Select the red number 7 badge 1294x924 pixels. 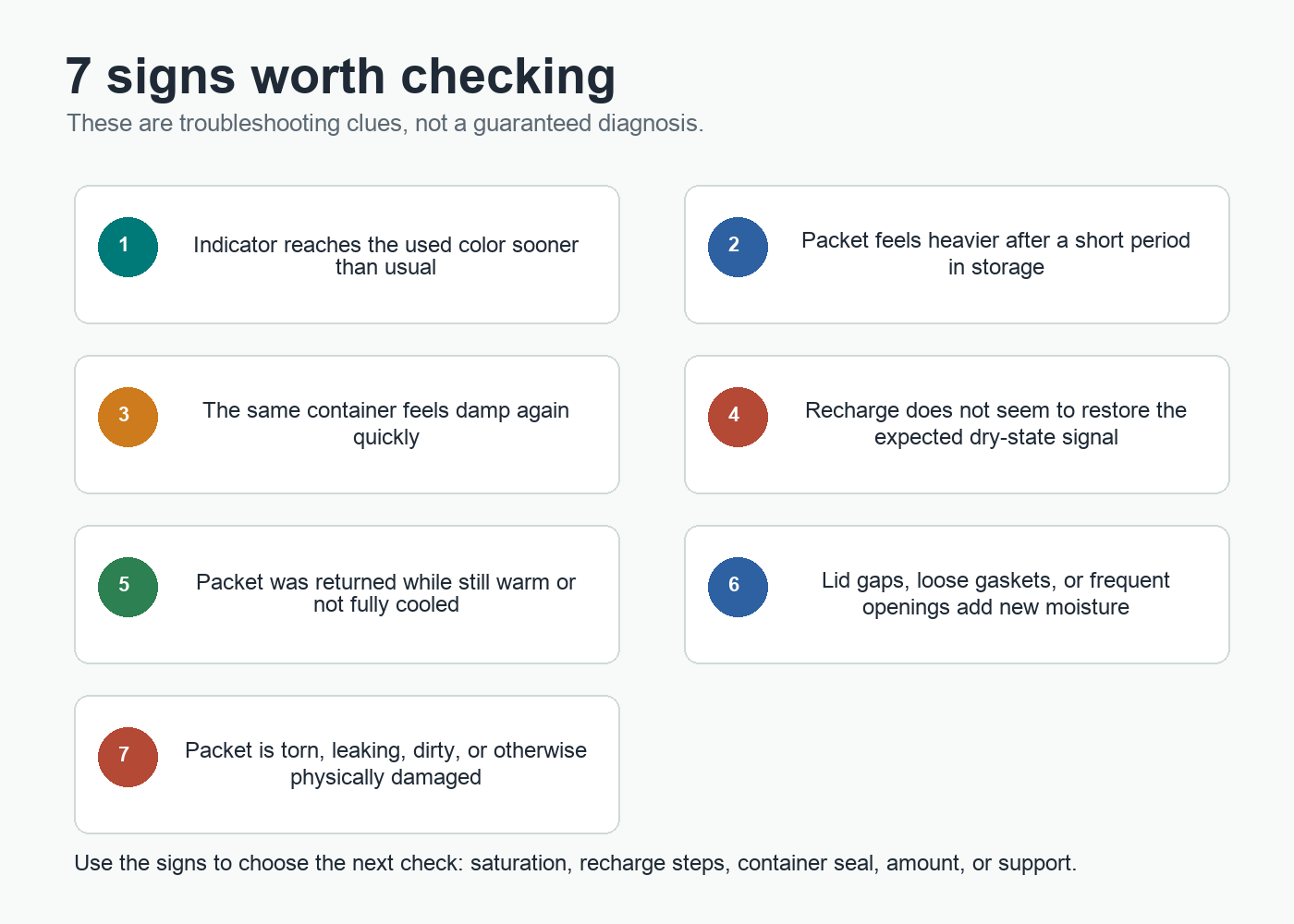(x=128, y=757)
